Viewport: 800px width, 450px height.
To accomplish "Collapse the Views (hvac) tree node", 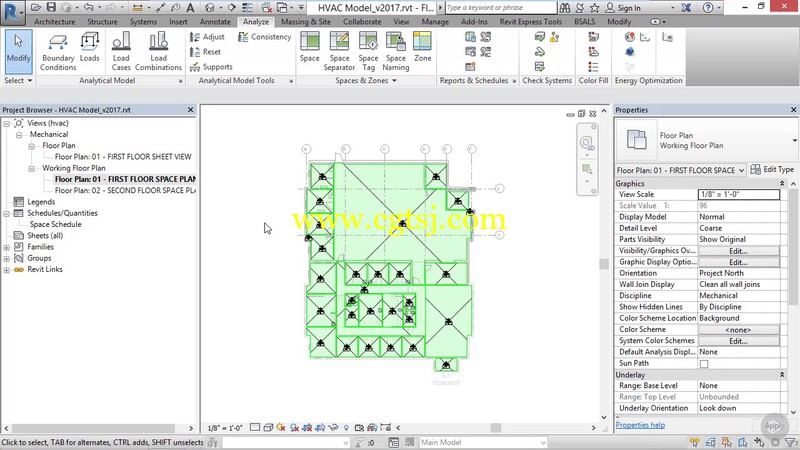I will click(x=7, y=123).
